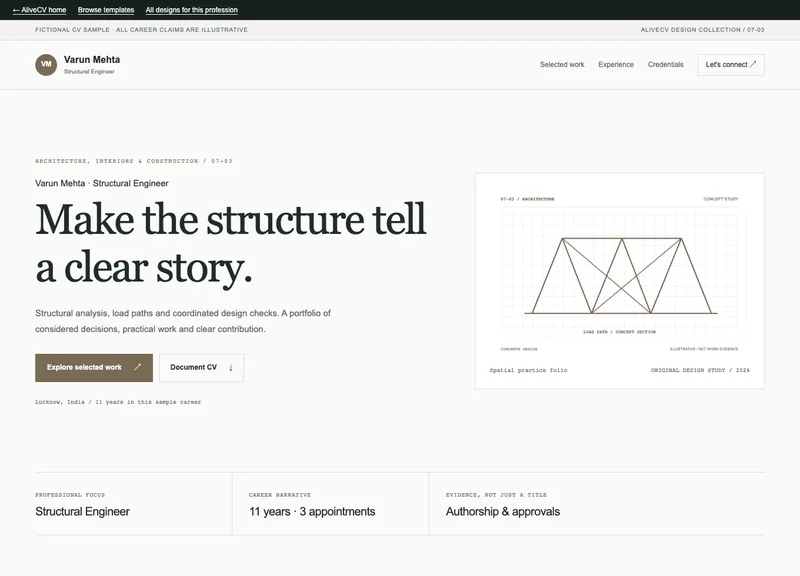This screenshot has width=800, height=576.
Task: Open the Selected work nav item
Action: point(562,64)
